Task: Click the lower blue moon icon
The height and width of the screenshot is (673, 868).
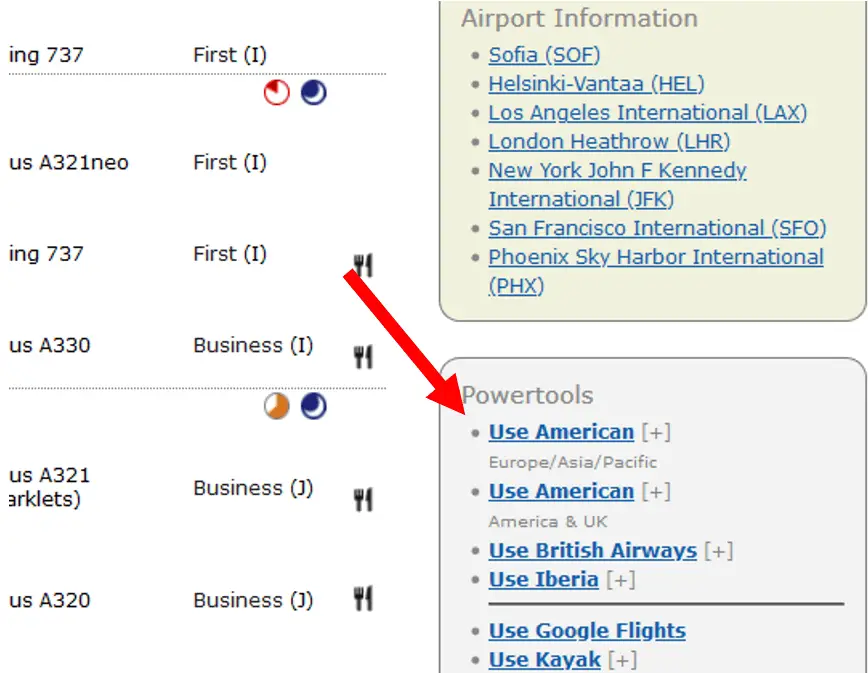Action: pyautogui.click(x=314, y=406)
